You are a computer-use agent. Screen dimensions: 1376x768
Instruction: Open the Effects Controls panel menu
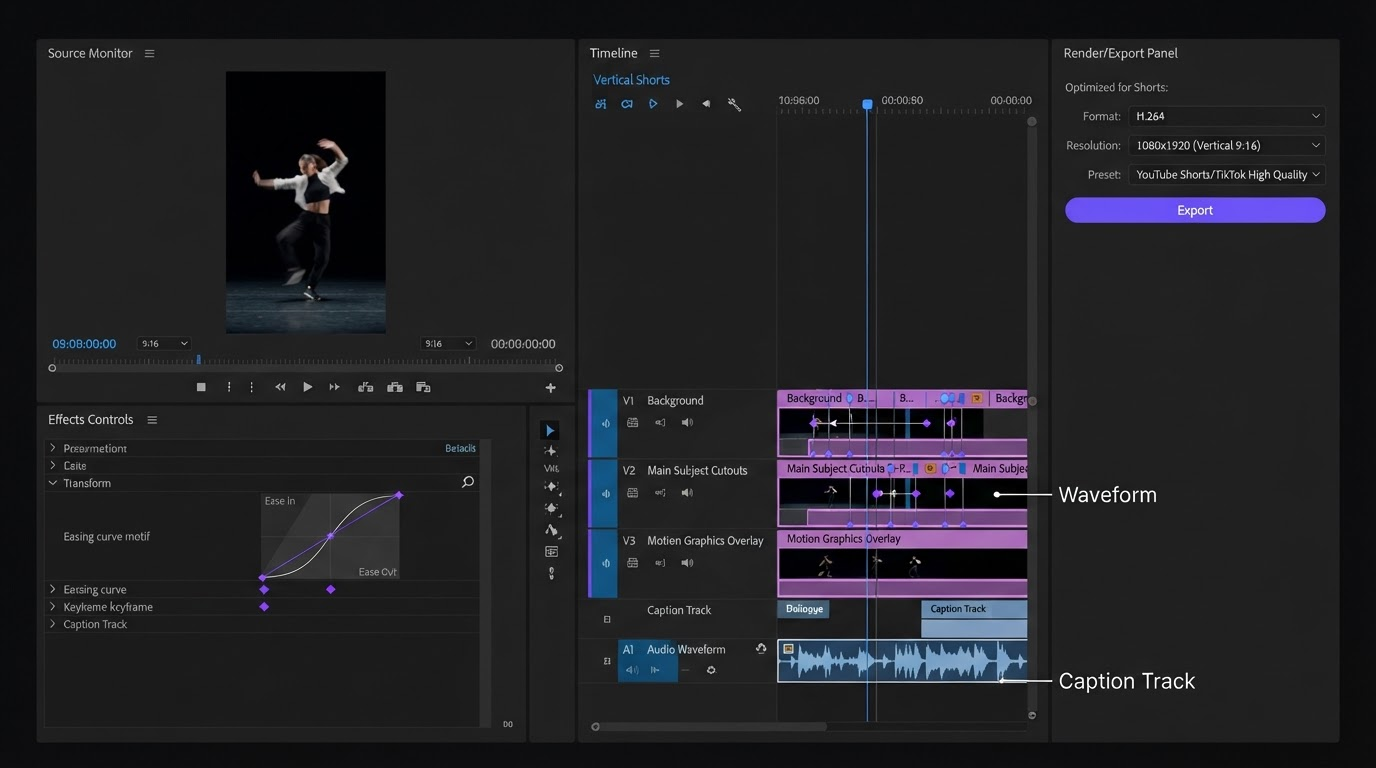(152, 420)
